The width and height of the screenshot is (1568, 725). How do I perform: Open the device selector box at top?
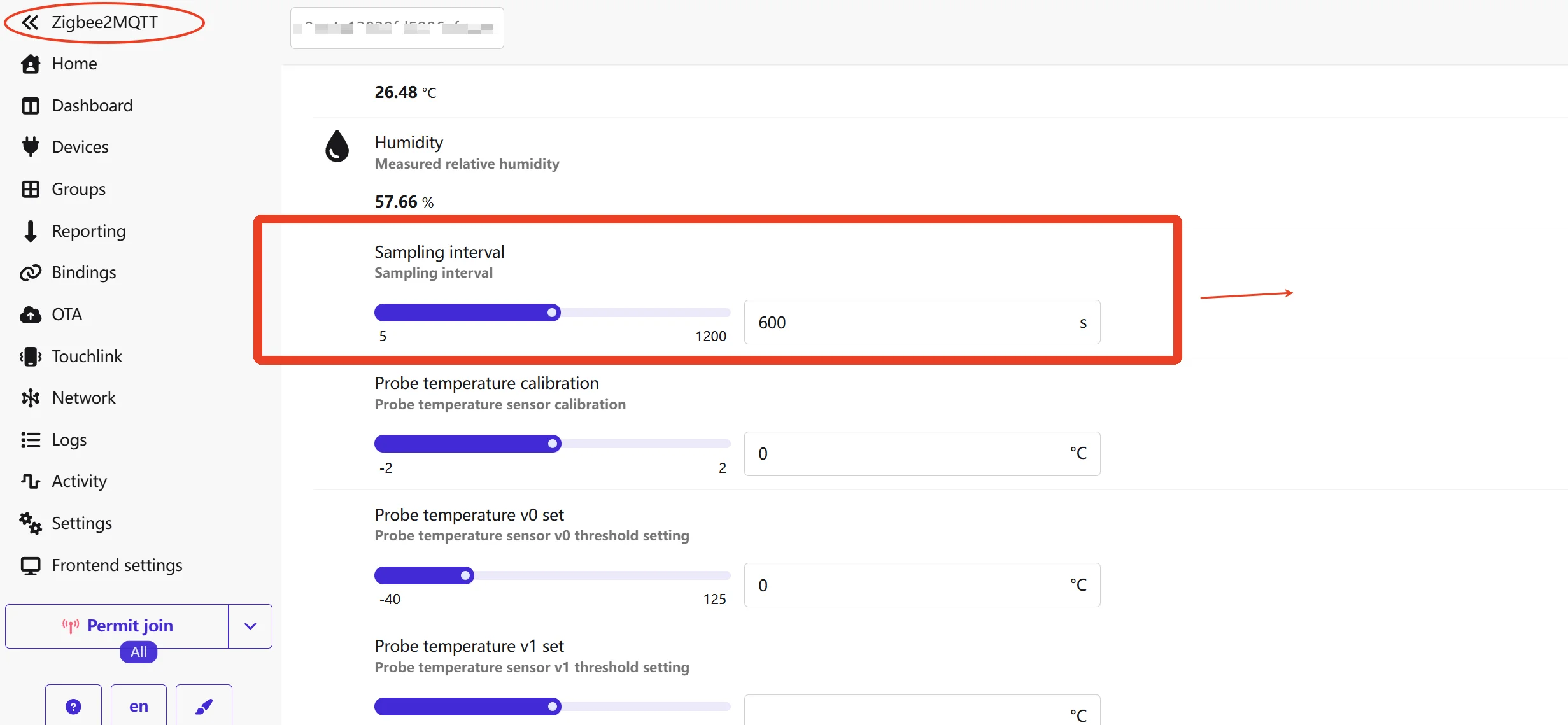(397, 28)
